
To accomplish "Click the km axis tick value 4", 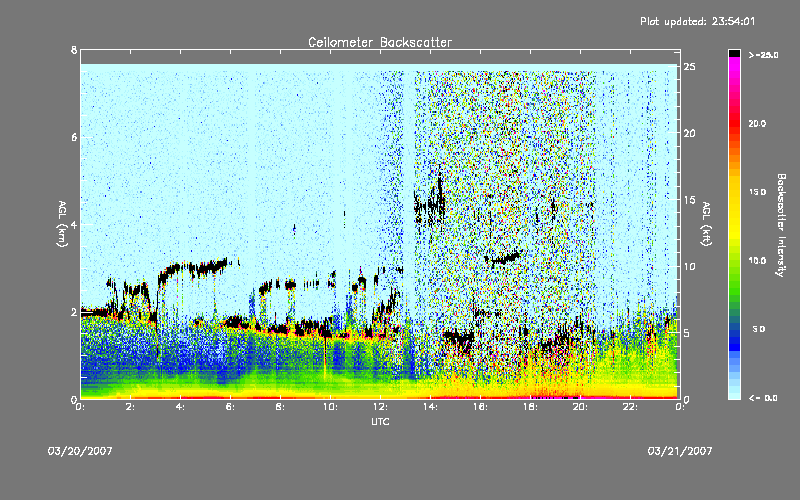I will click(74, 224).
